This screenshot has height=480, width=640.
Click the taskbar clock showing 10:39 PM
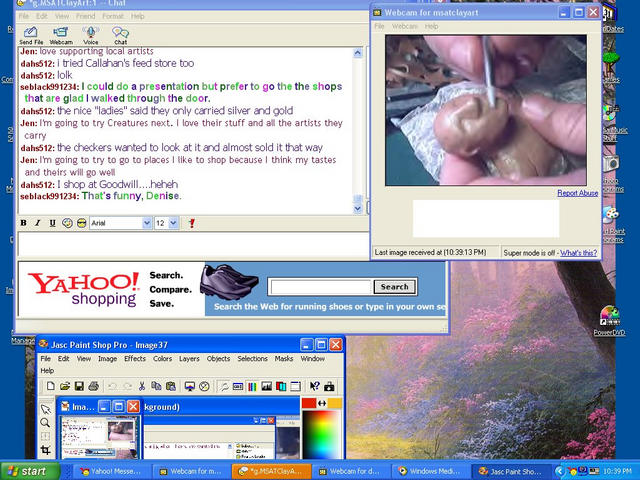[x=617, y=471]
